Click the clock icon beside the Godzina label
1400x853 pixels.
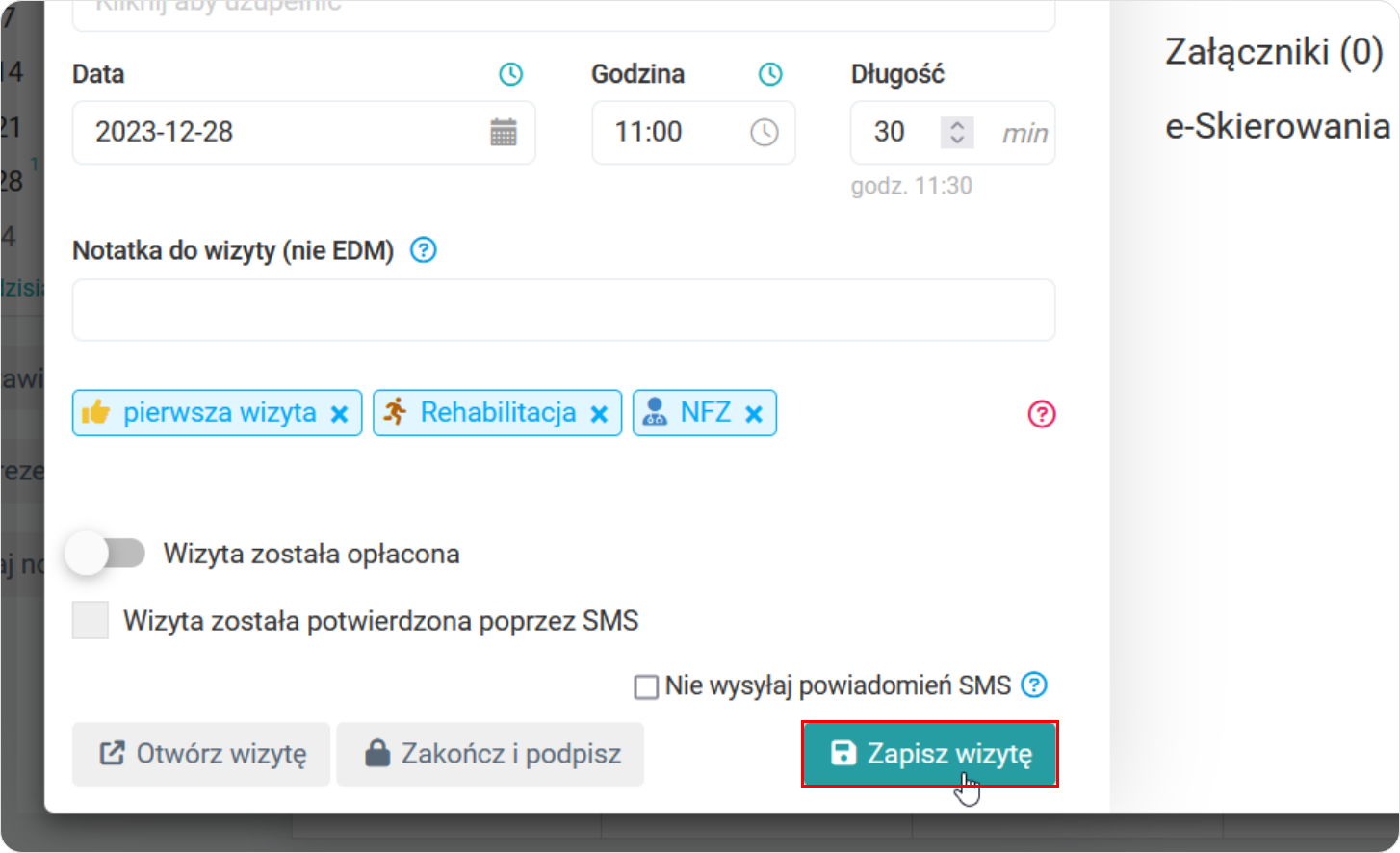tap(771, 72)
